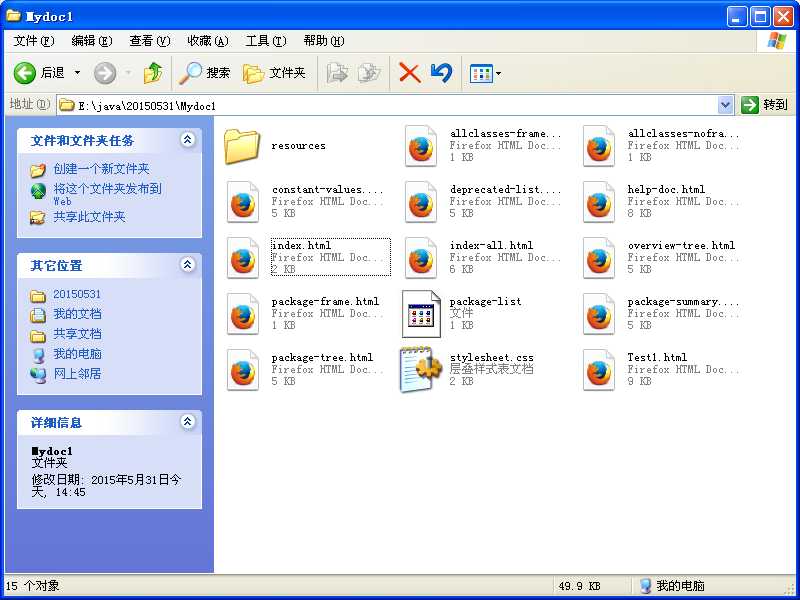Viewport: 800px width, 600px height.
Task: Expand the address bar dropdown arrow
Action: tap(725, 105)
